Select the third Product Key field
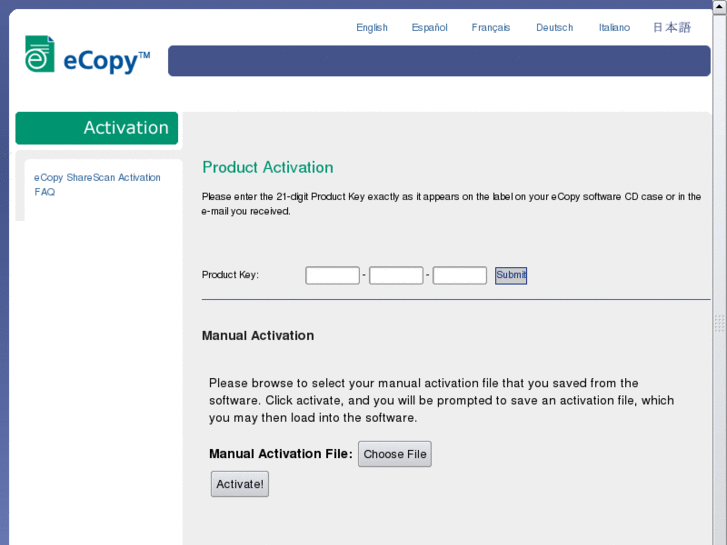This screenshot has width=727, height=545. tap(460, 275)
